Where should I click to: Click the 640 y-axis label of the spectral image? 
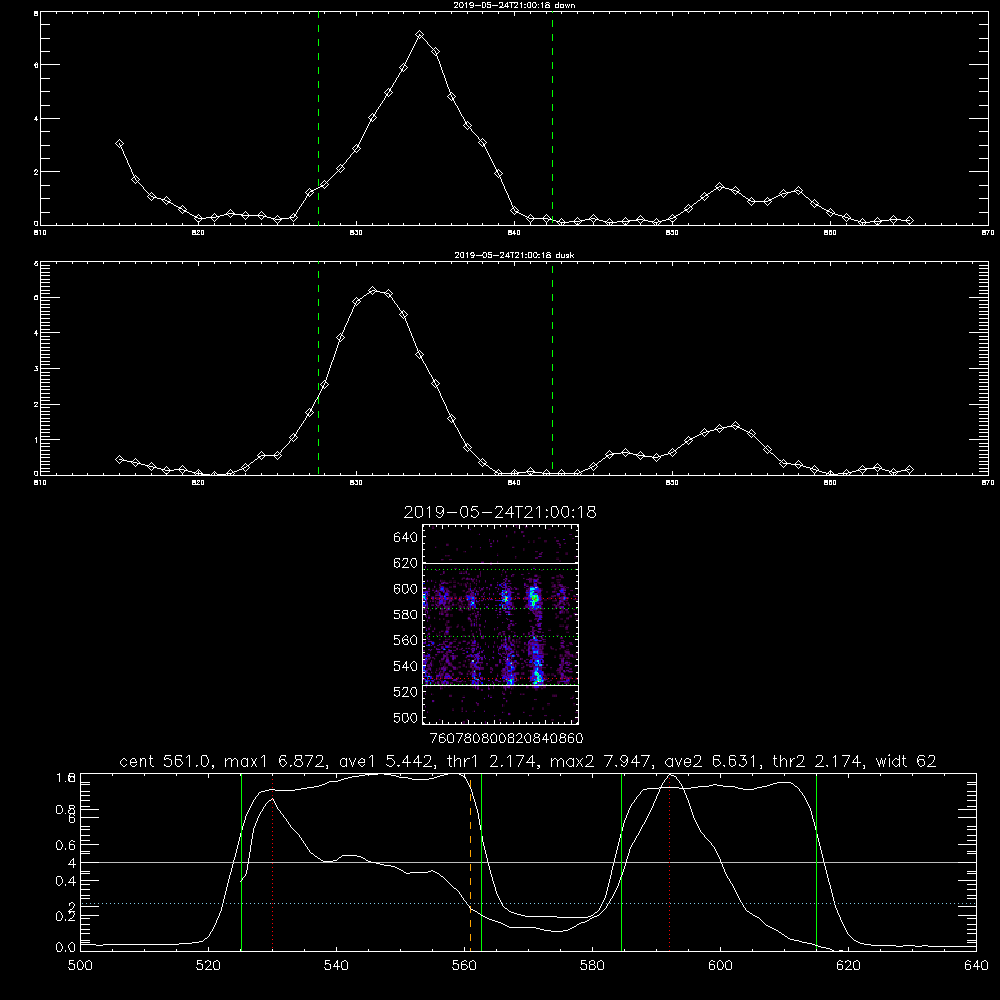pyautogui.click(x=406, y=538)
